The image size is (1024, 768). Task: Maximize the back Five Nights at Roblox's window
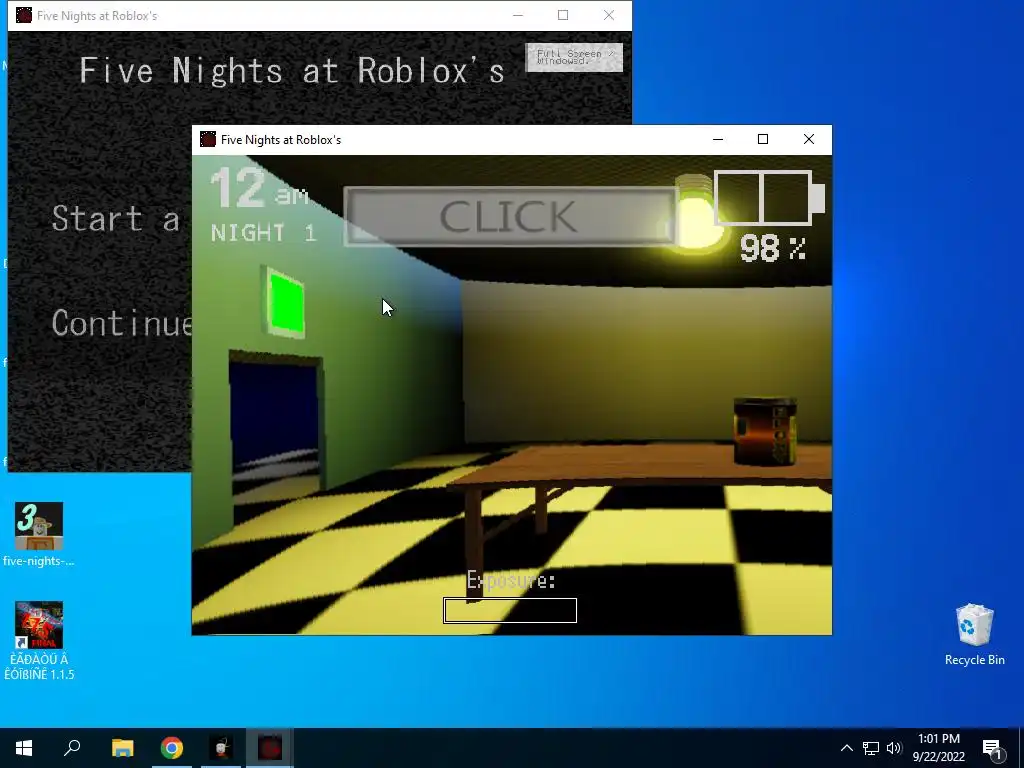tap(563, 15)
